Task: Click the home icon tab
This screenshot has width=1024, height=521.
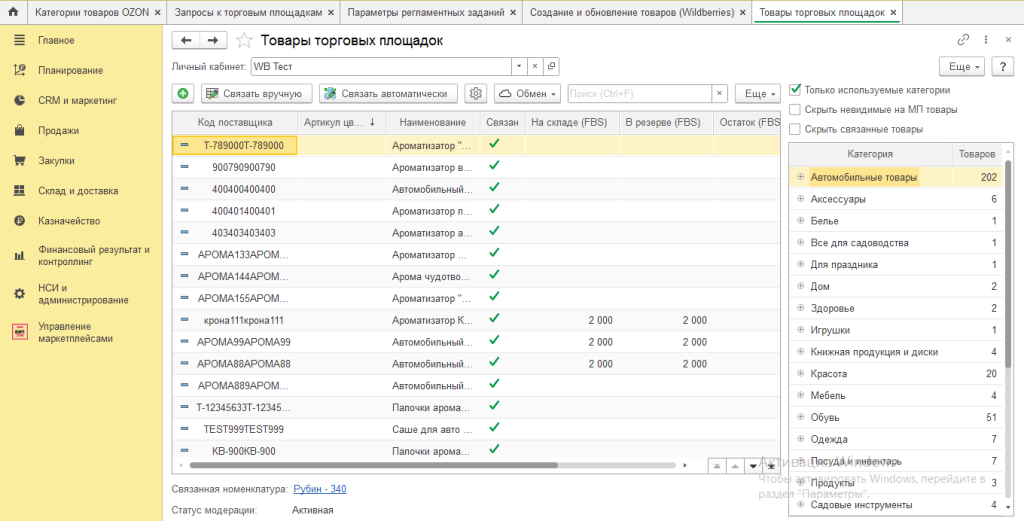Action: pos(13,13)
